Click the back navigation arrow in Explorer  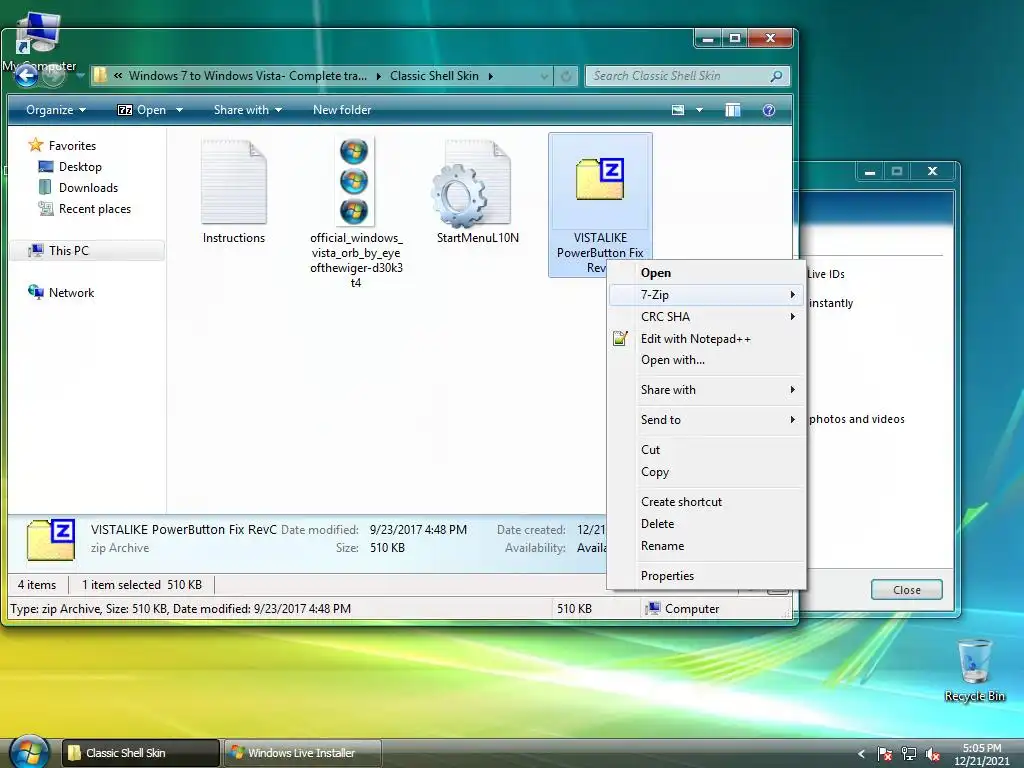coord(27,76)
